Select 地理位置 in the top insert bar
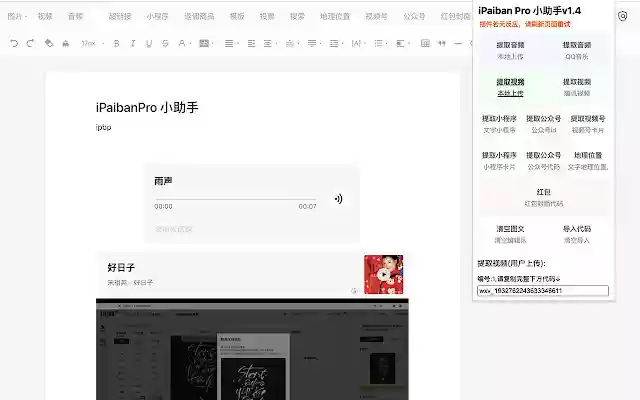 (x=335, y=16)
